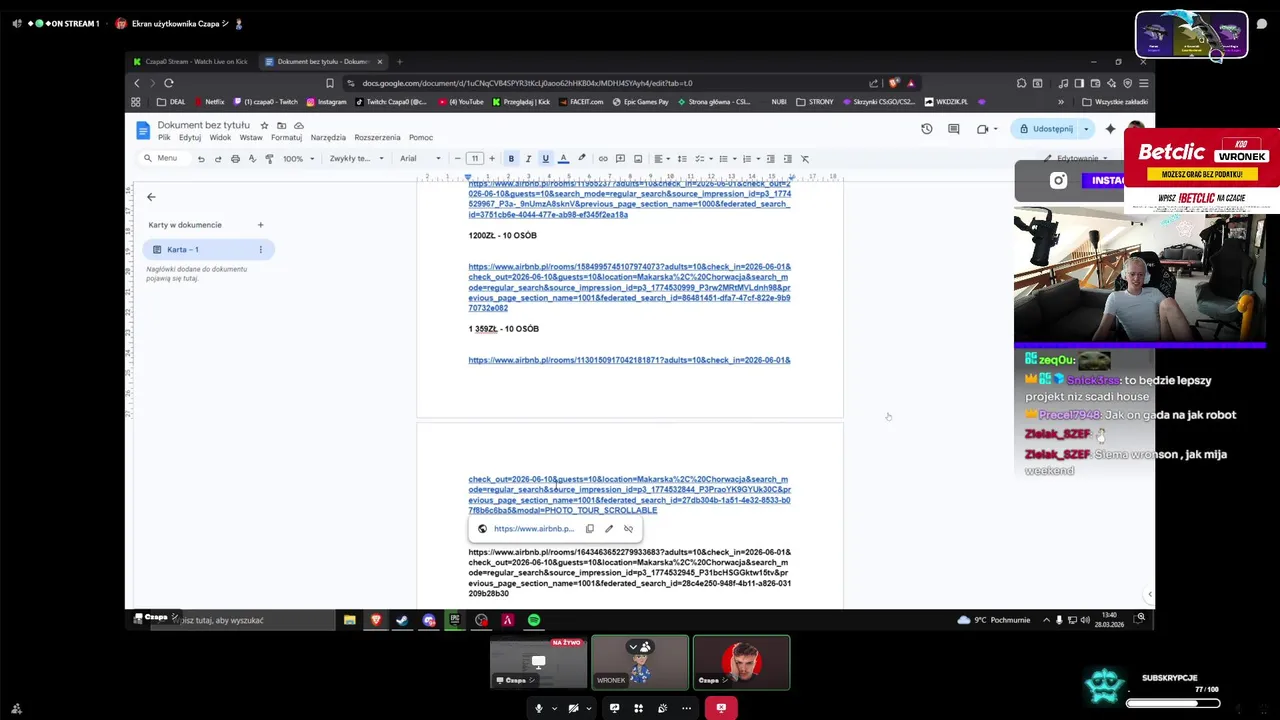
Task: Click the clear formatting icon
Action: pos(805,159)
